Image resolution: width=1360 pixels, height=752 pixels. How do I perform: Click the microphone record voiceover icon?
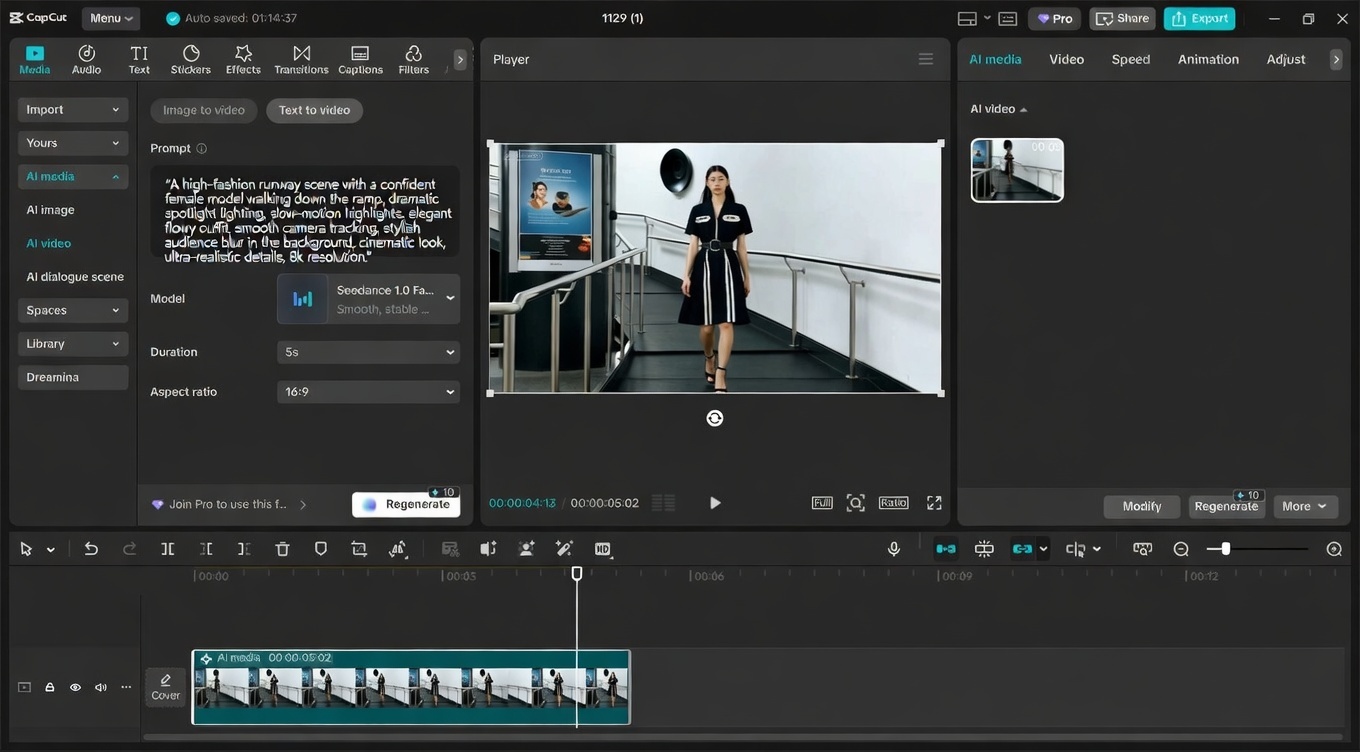(894, 549)
